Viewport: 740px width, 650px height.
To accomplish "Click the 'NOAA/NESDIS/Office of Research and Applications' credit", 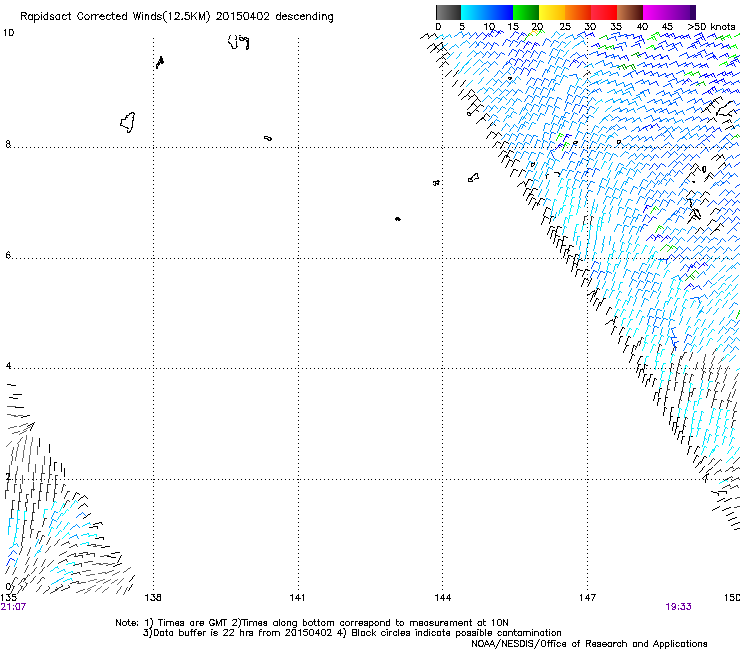I will click(589, 644).
